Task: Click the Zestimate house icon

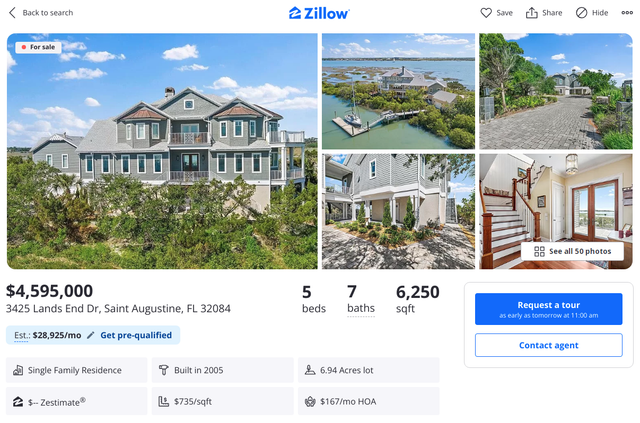Action: (18, 402)
